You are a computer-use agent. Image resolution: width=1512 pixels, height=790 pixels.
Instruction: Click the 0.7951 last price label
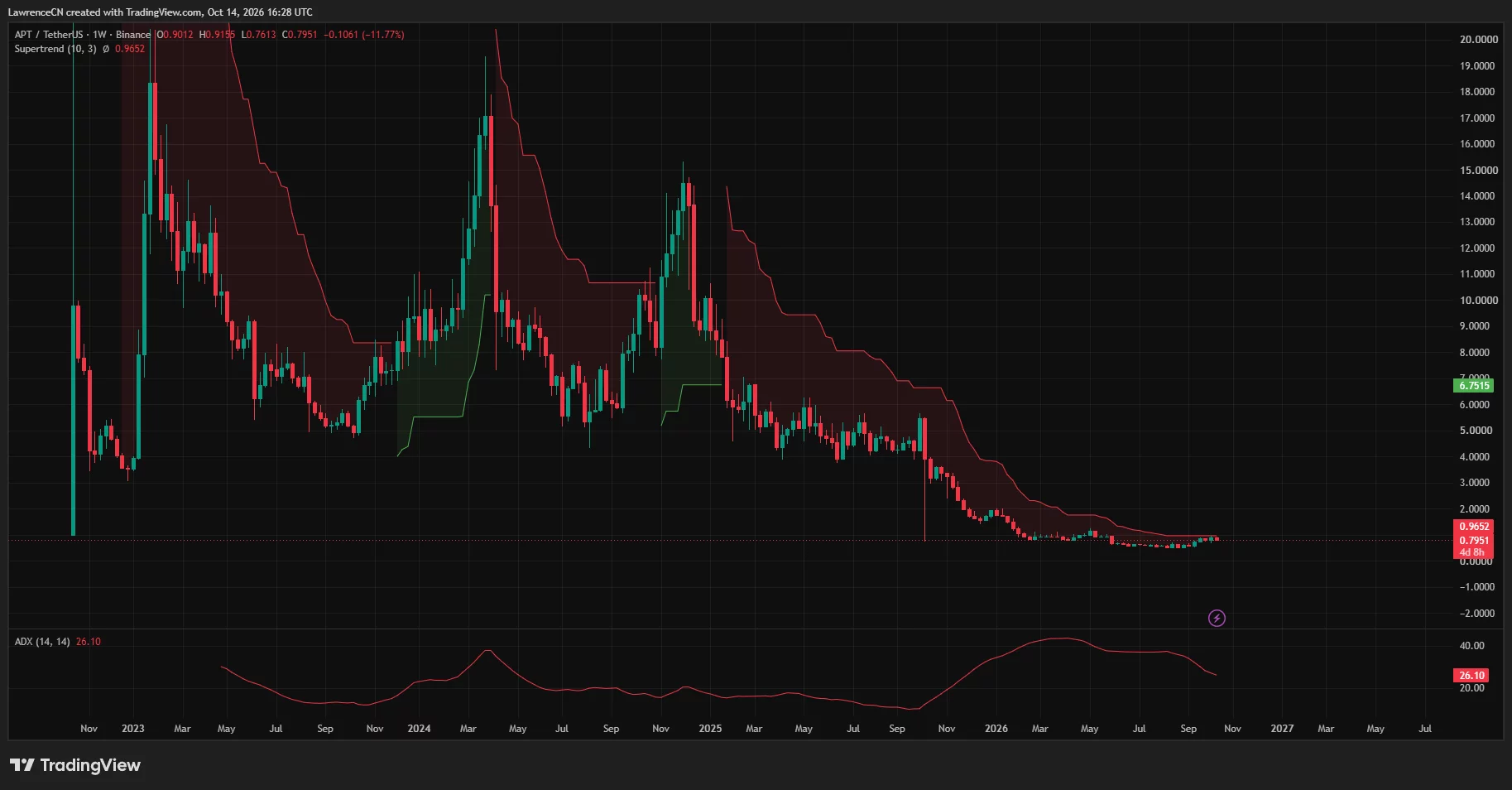click(x=1474, y=540)
